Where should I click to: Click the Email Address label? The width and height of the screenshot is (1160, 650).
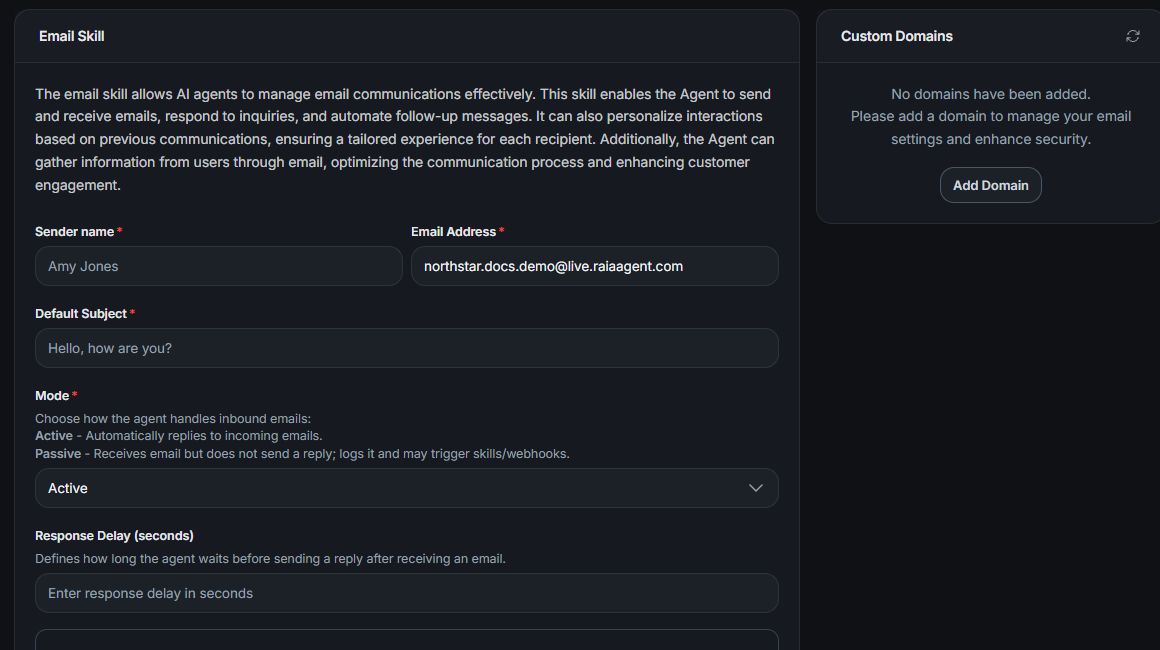click(x=453, y=231)
